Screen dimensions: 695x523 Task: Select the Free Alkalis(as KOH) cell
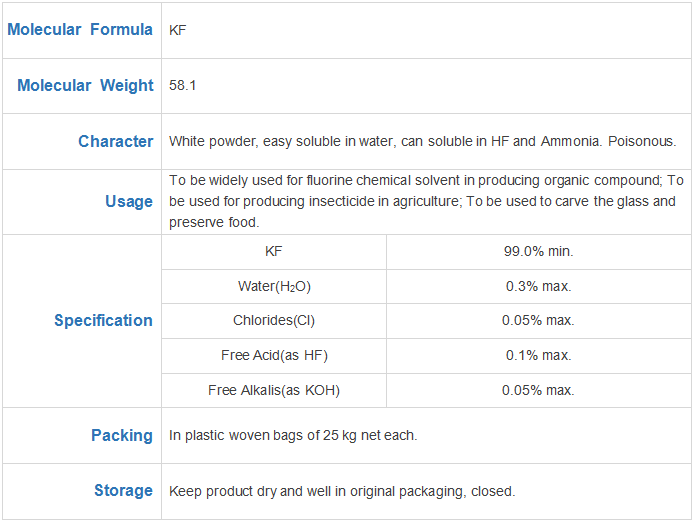point(274,390)
